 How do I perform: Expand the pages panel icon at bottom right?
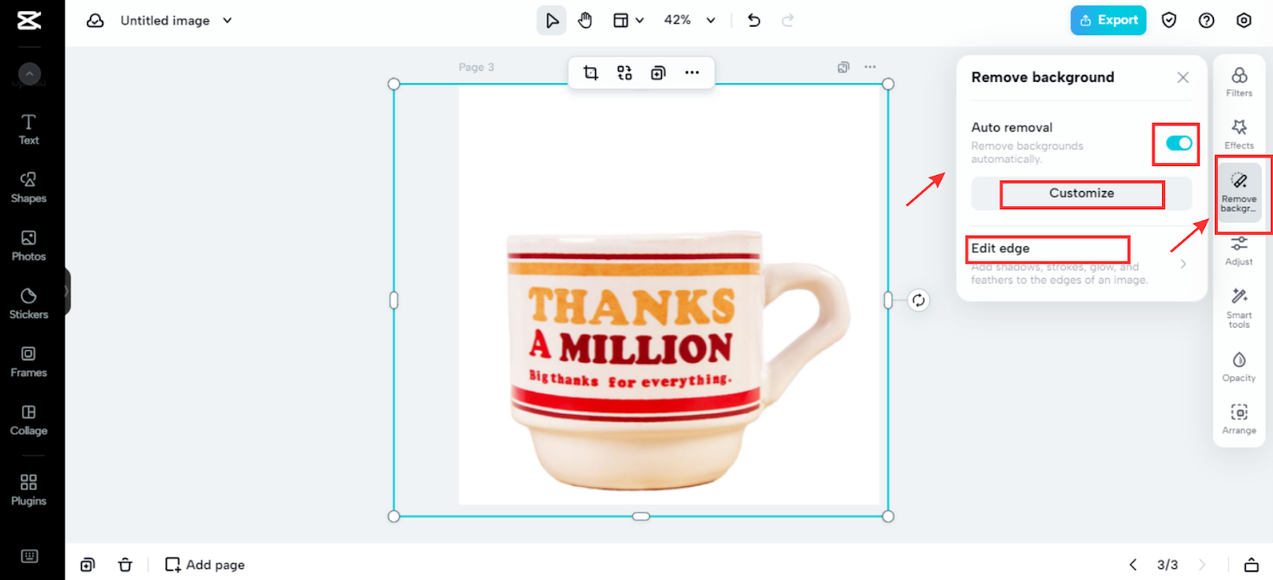tap(1251, 565)
